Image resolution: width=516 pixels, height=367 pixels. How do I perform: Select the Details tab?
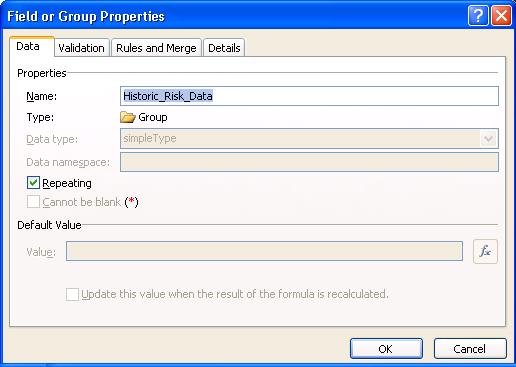click(x=224, y=48)
